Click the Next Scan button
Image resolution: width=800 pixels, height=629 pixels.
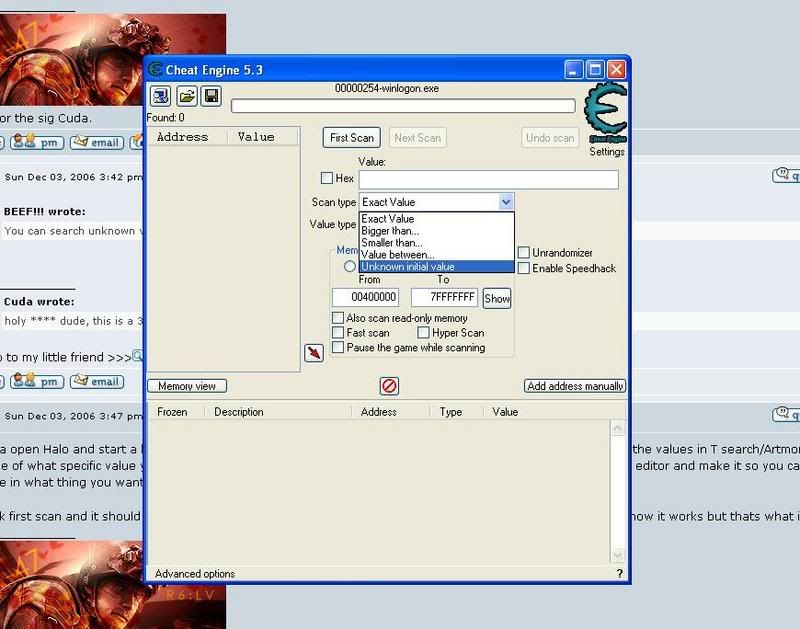coord(417,138)
